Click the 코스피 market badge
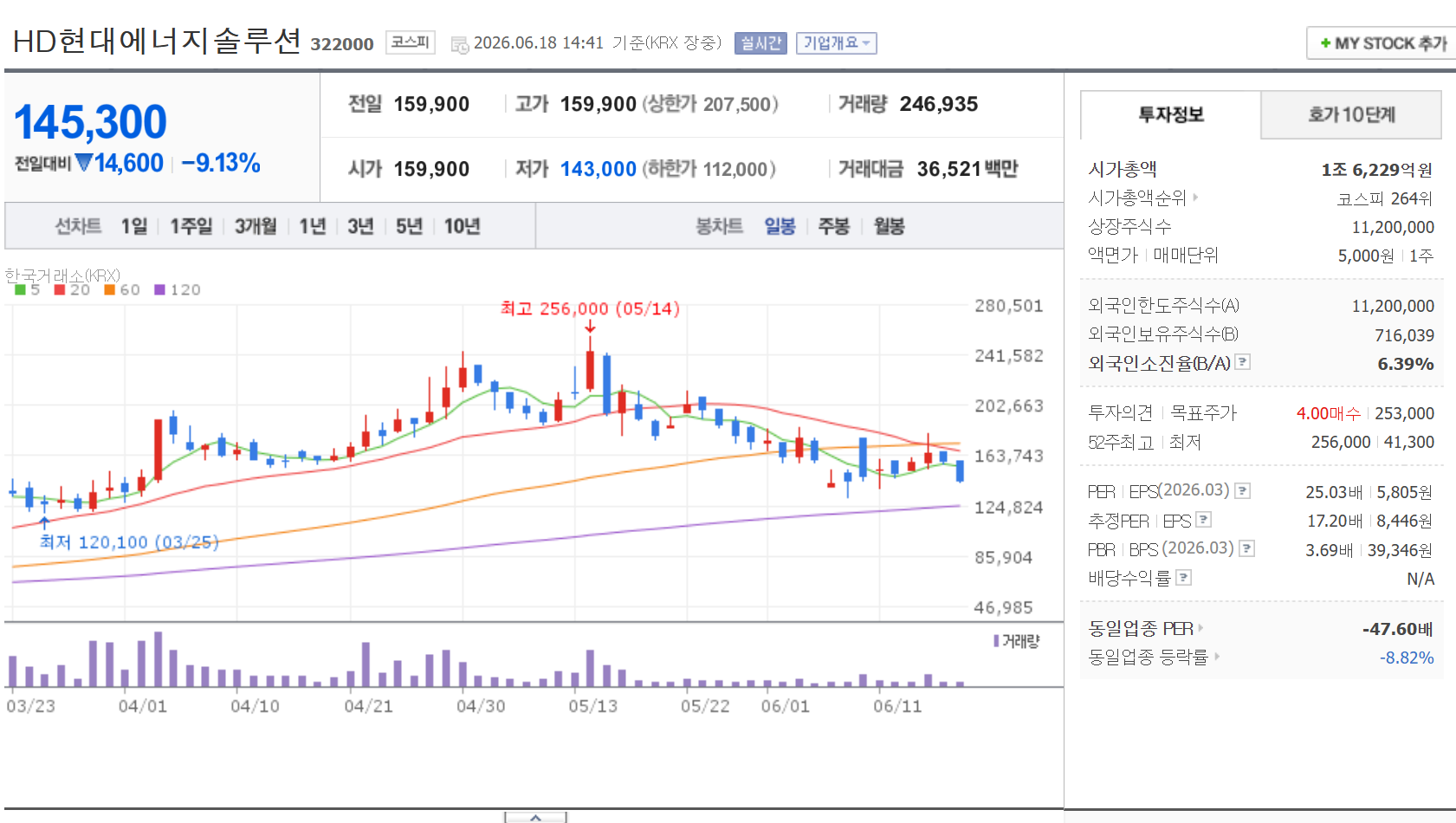Image resolution: width=1456 pixels, height=823 pixels. point(410,42)
